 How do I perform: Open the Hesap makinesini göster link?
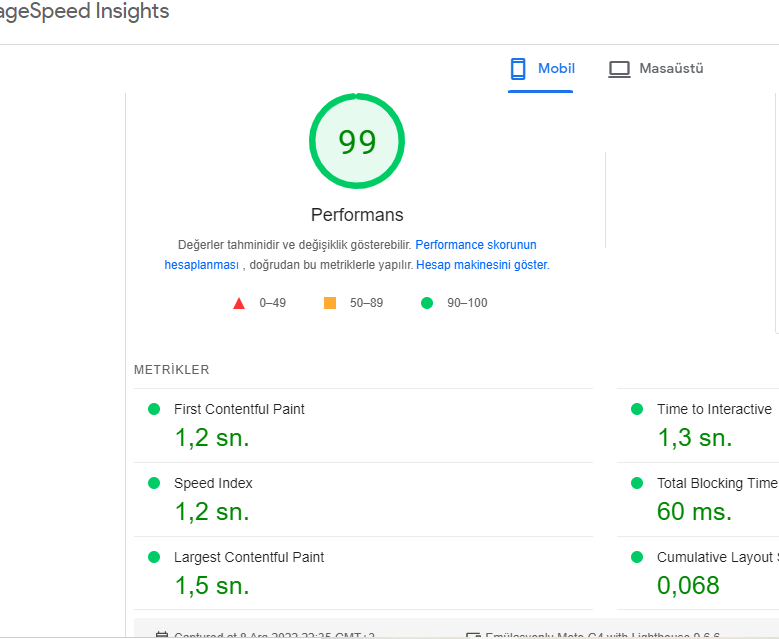(482, 265)
